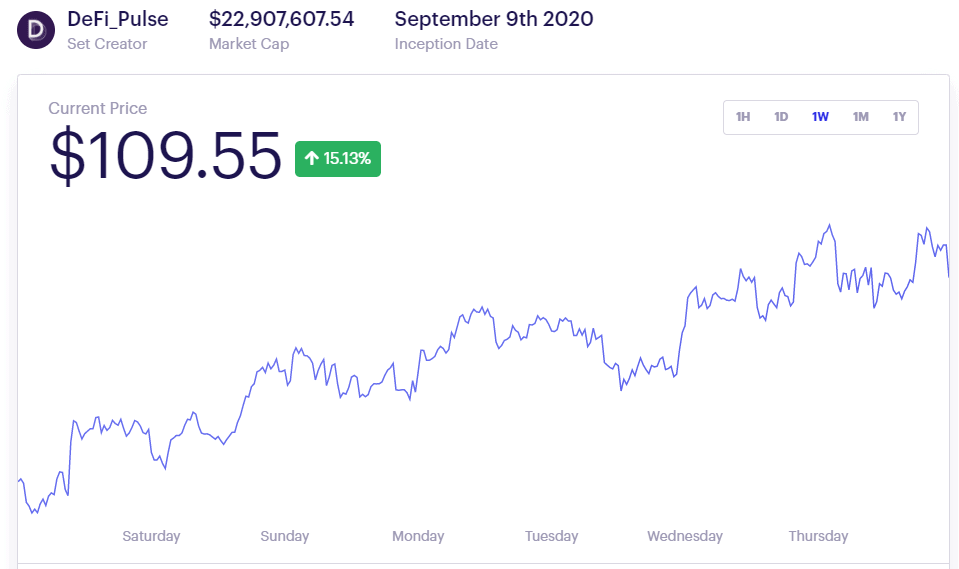Click the Thursday label on chart axis
This screenshot has width=959, height=569.
click(818, 536)
